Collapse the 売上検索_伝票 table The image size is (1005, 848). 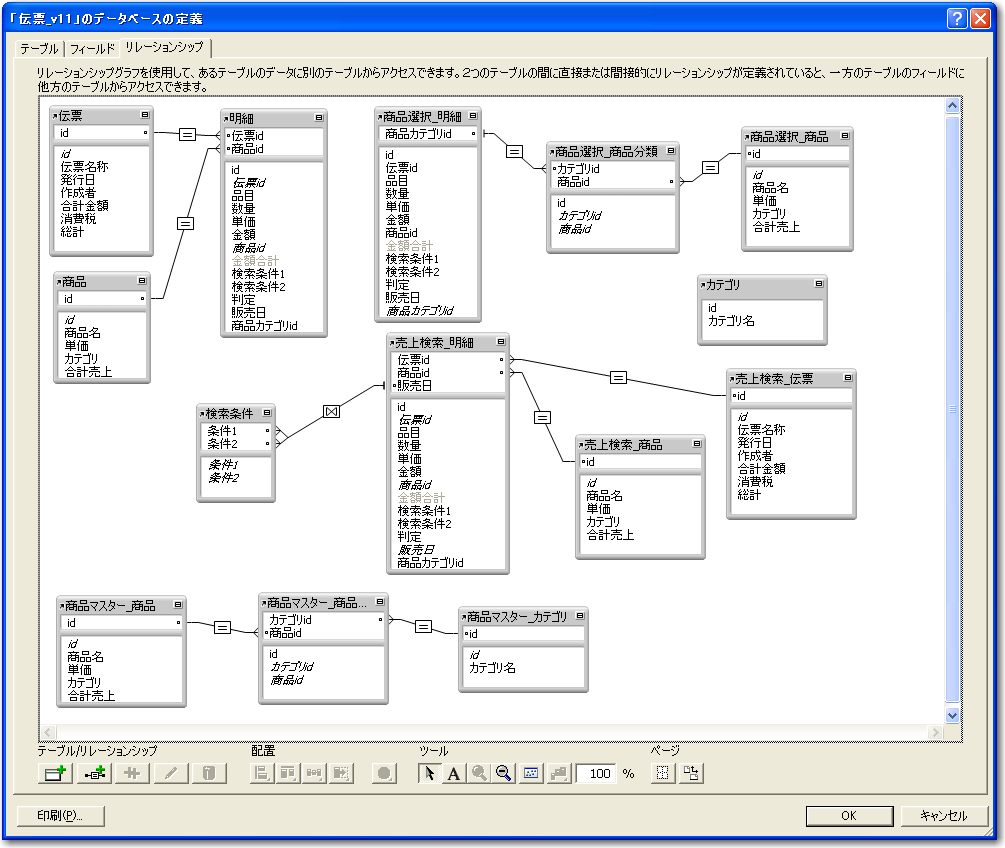(x=847, y=379)
